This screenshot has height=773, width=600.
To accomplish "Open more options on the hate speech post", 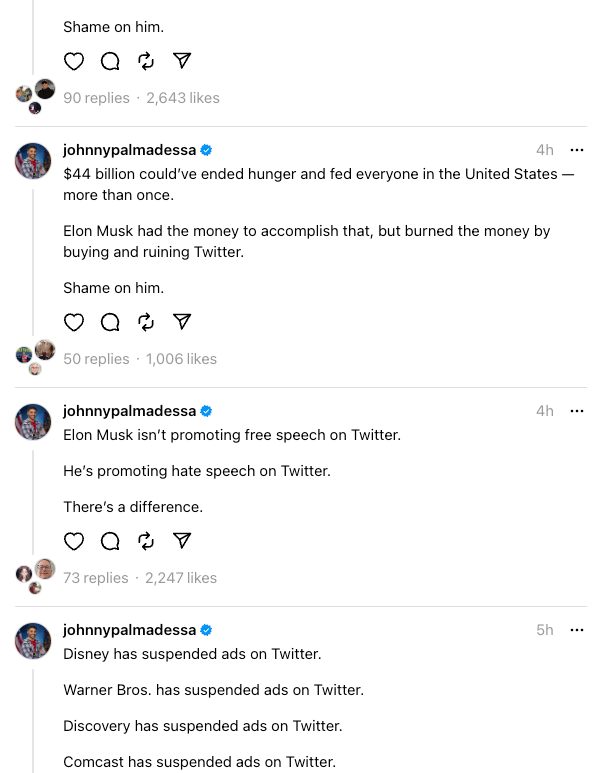I will 576,411.
